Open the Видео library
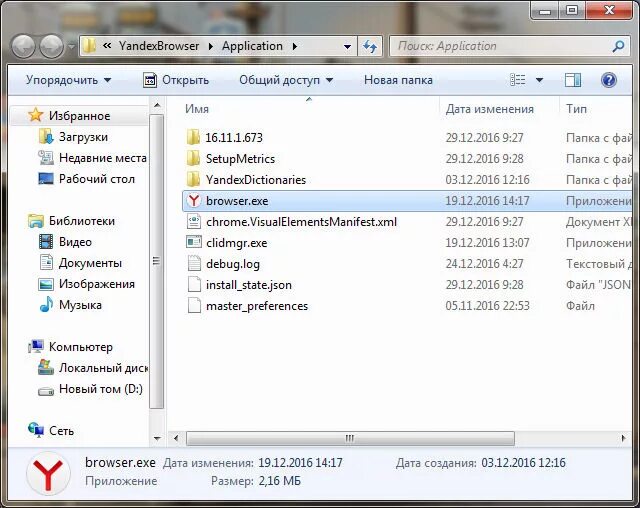 click(x=75, y=242)
